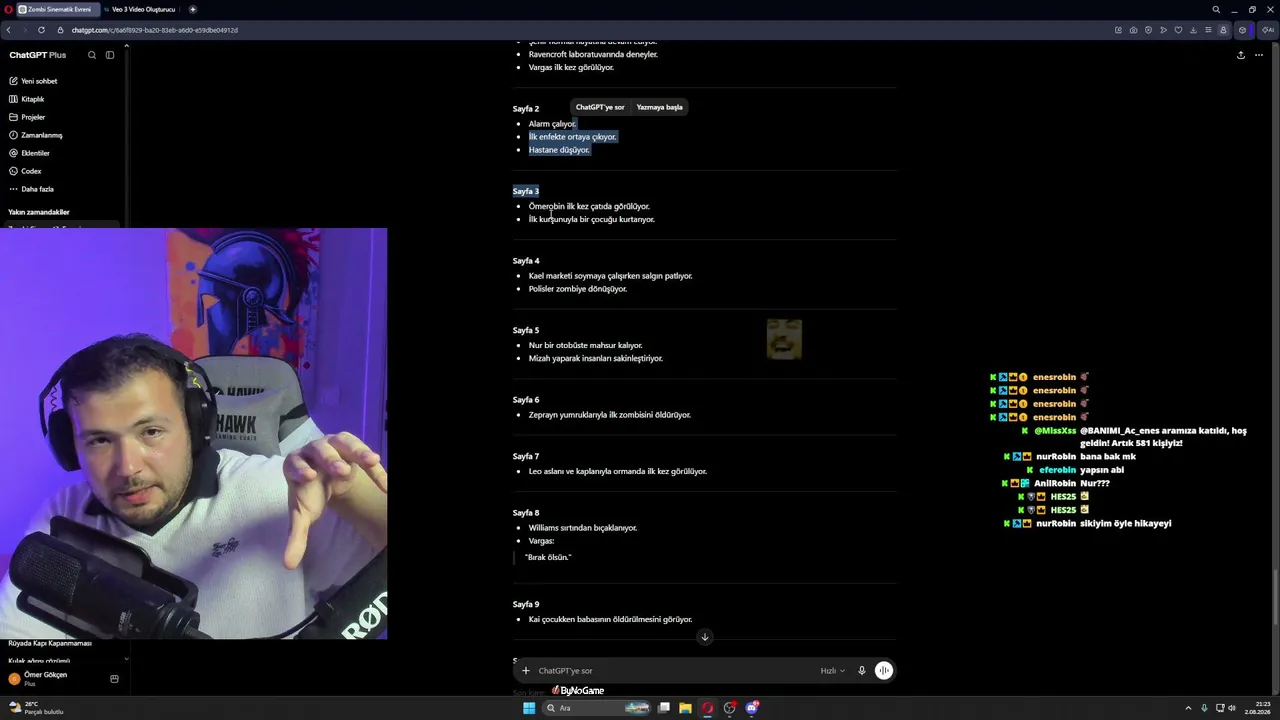Start dictation with the microphone icon
Viewport: 1280px width, 720px height.
[861, 671]
